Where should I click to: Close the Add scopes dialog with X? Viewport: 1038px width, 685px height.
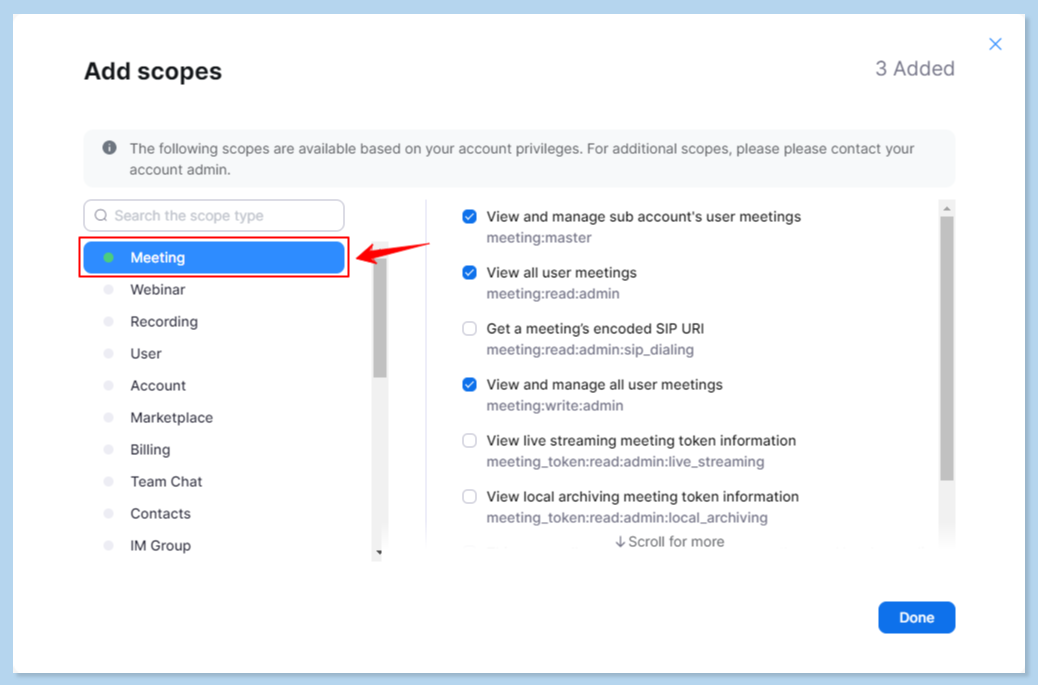click(x=995, y=44)
